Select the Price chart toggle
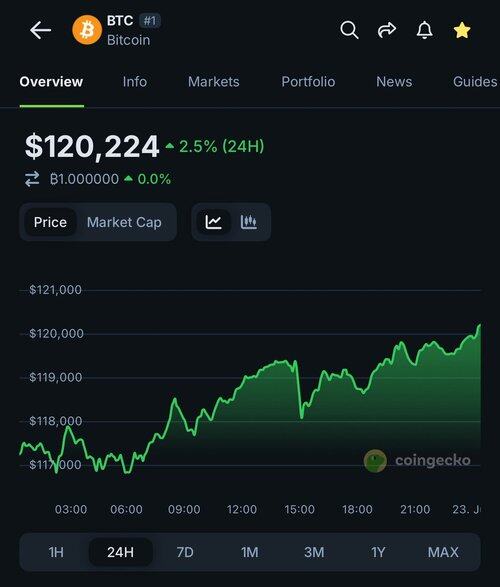 (x=50, y=222)
